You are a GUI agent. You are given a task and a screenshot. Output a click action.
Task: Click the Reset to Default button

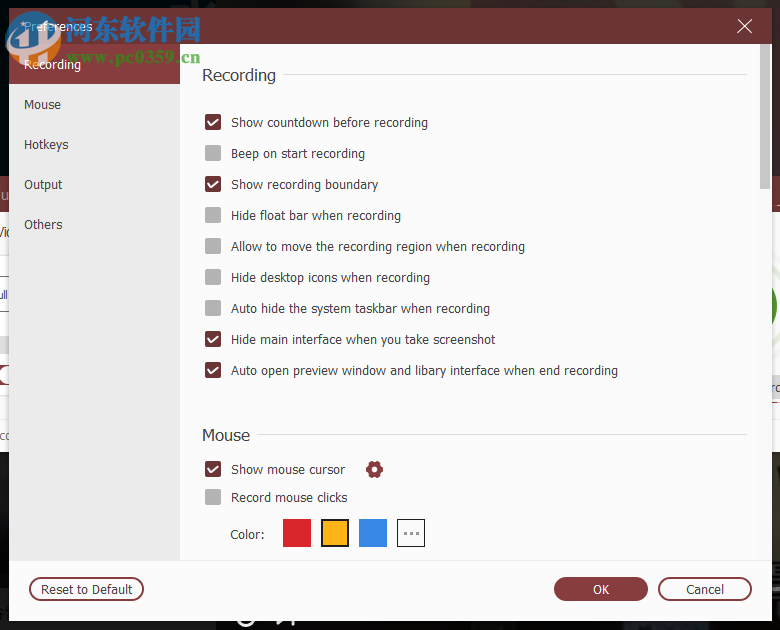coord(87,589)
